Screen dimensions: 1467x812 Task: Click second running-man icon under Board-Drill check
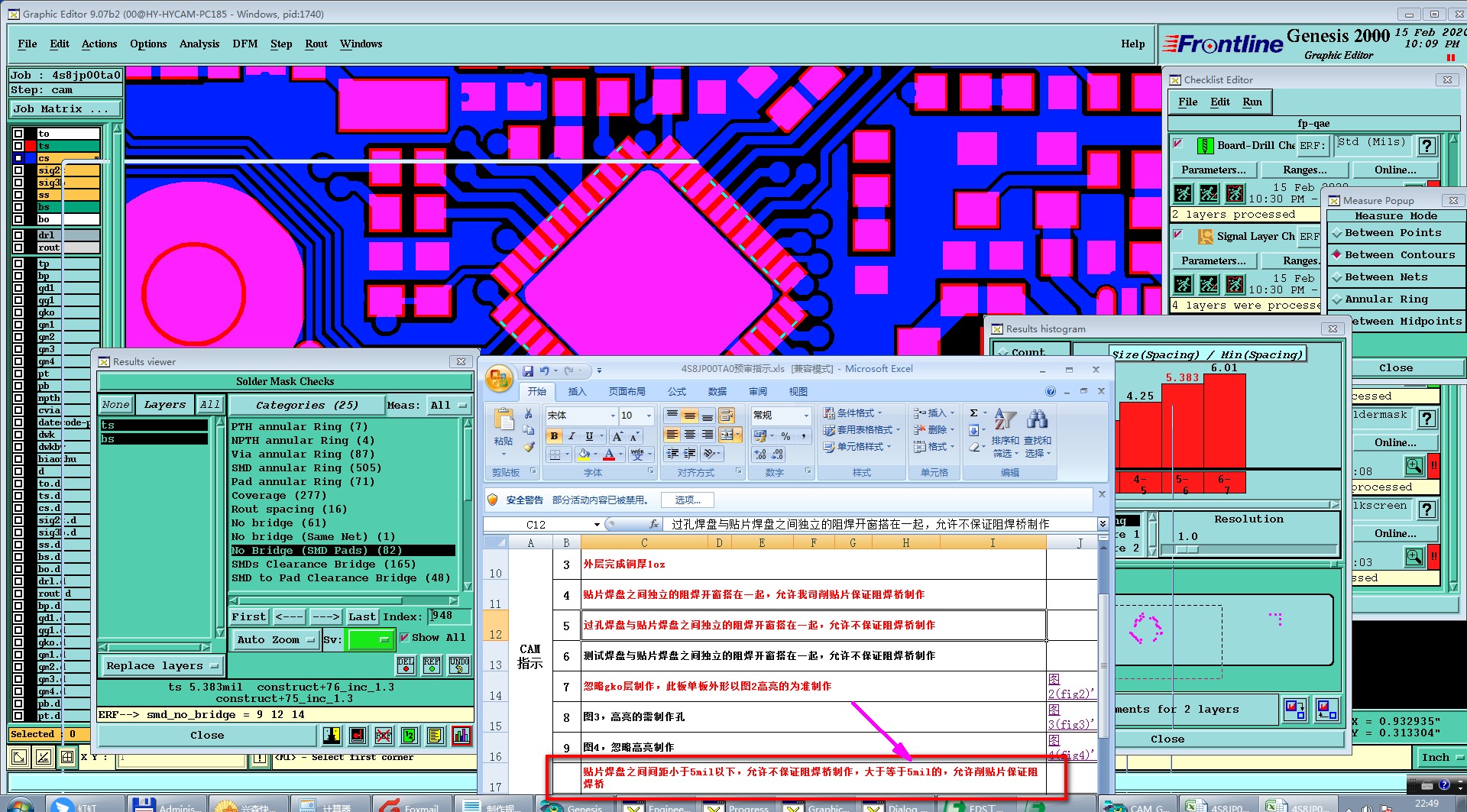coord(1209,193)
